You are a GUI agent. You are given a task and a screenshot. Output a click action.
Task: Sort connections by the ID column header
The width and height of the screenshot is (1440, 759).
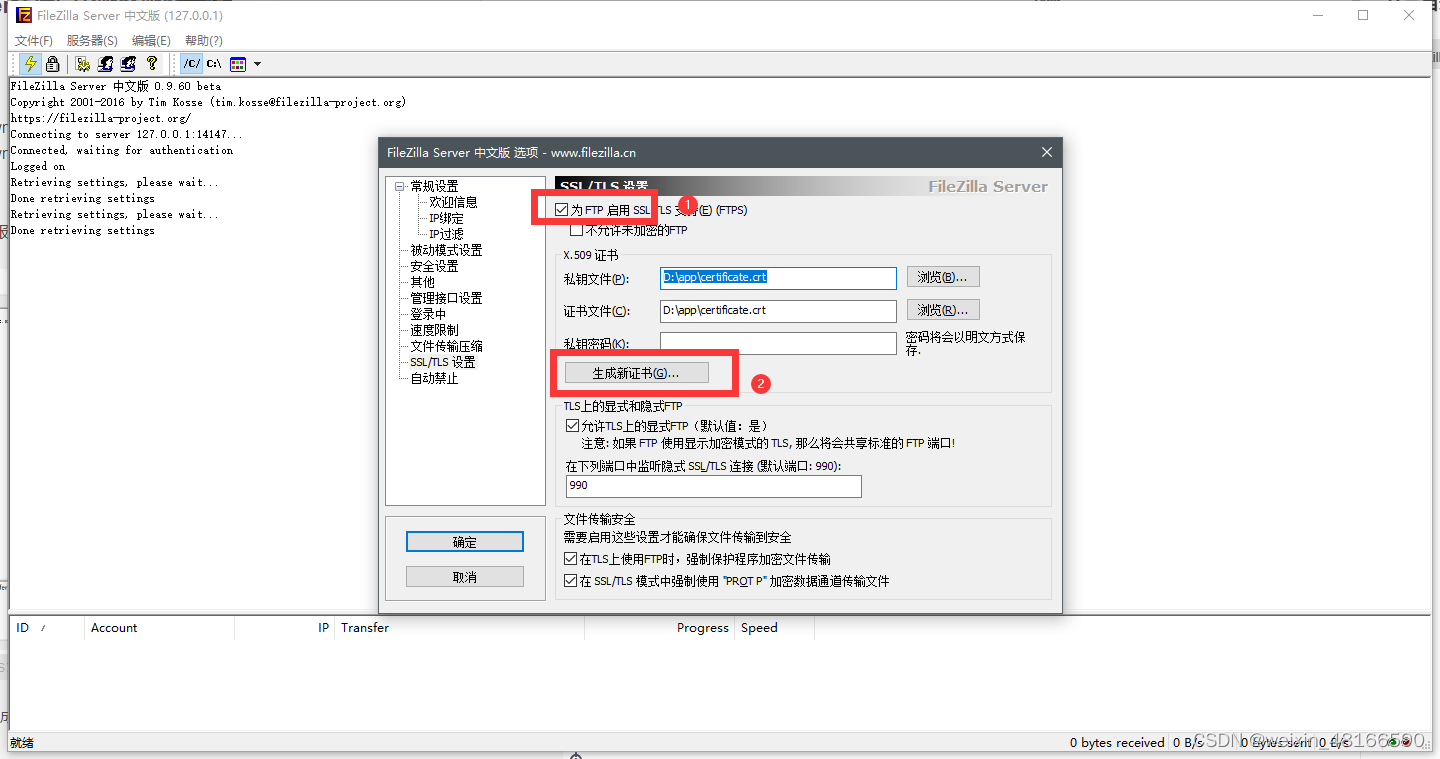pos(46,628)
